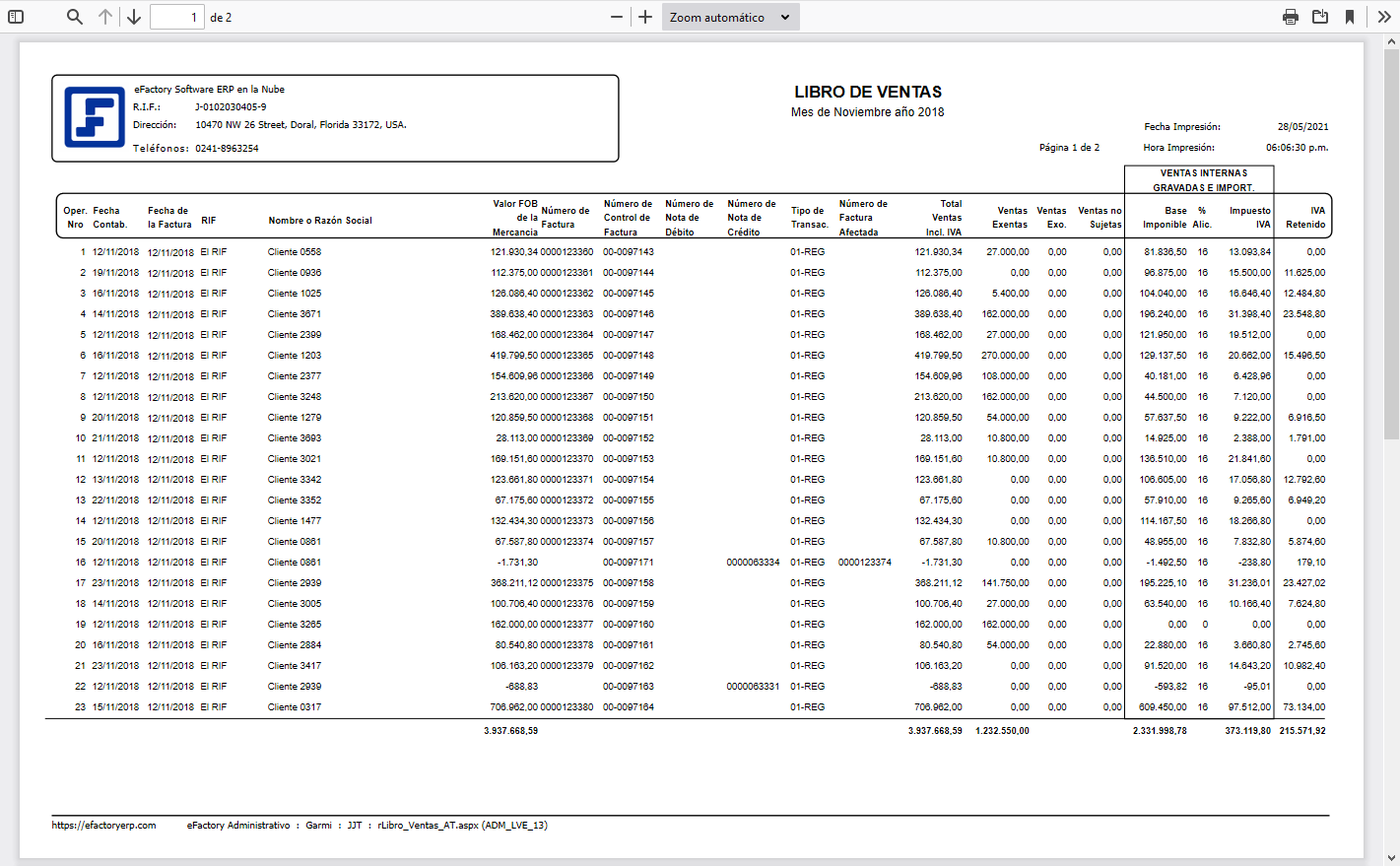Bookmark the current view
Image resolution: width=1400 pixels, height=866 pixels.
pyautogui.click(x=1350, y=17)
